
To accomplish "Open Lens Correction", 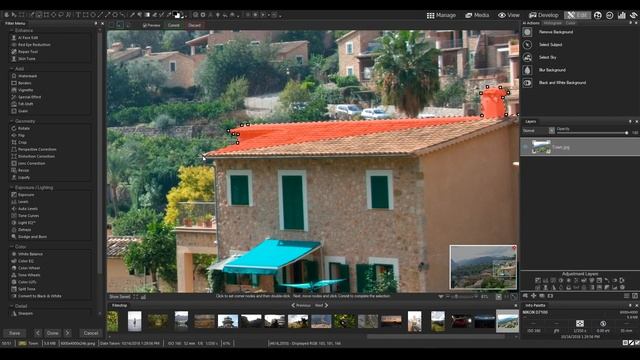I will pos(28,163).
